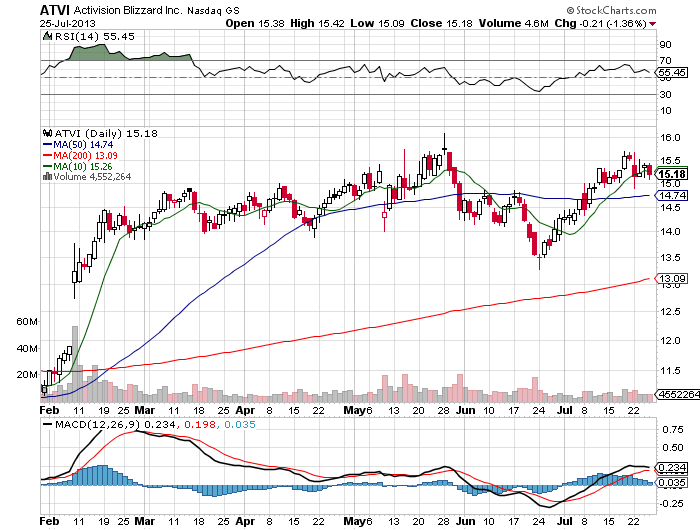
Task: Click the red 13.09 tag on price axis
Action: [671, 279]
